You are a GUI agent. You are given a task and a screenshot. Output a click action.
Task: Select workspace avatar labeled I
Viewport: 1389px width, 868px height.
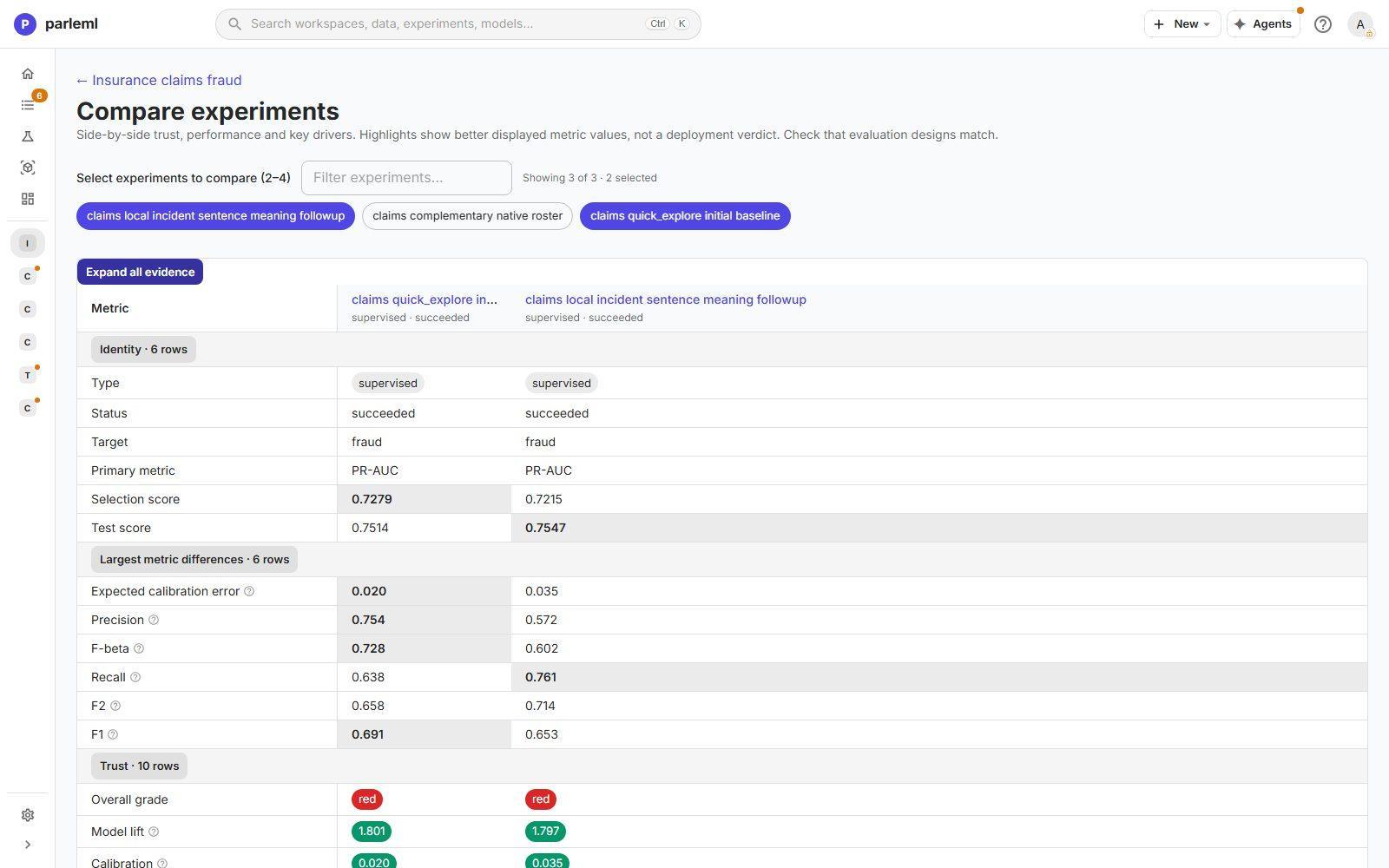(x=28, y=243)
